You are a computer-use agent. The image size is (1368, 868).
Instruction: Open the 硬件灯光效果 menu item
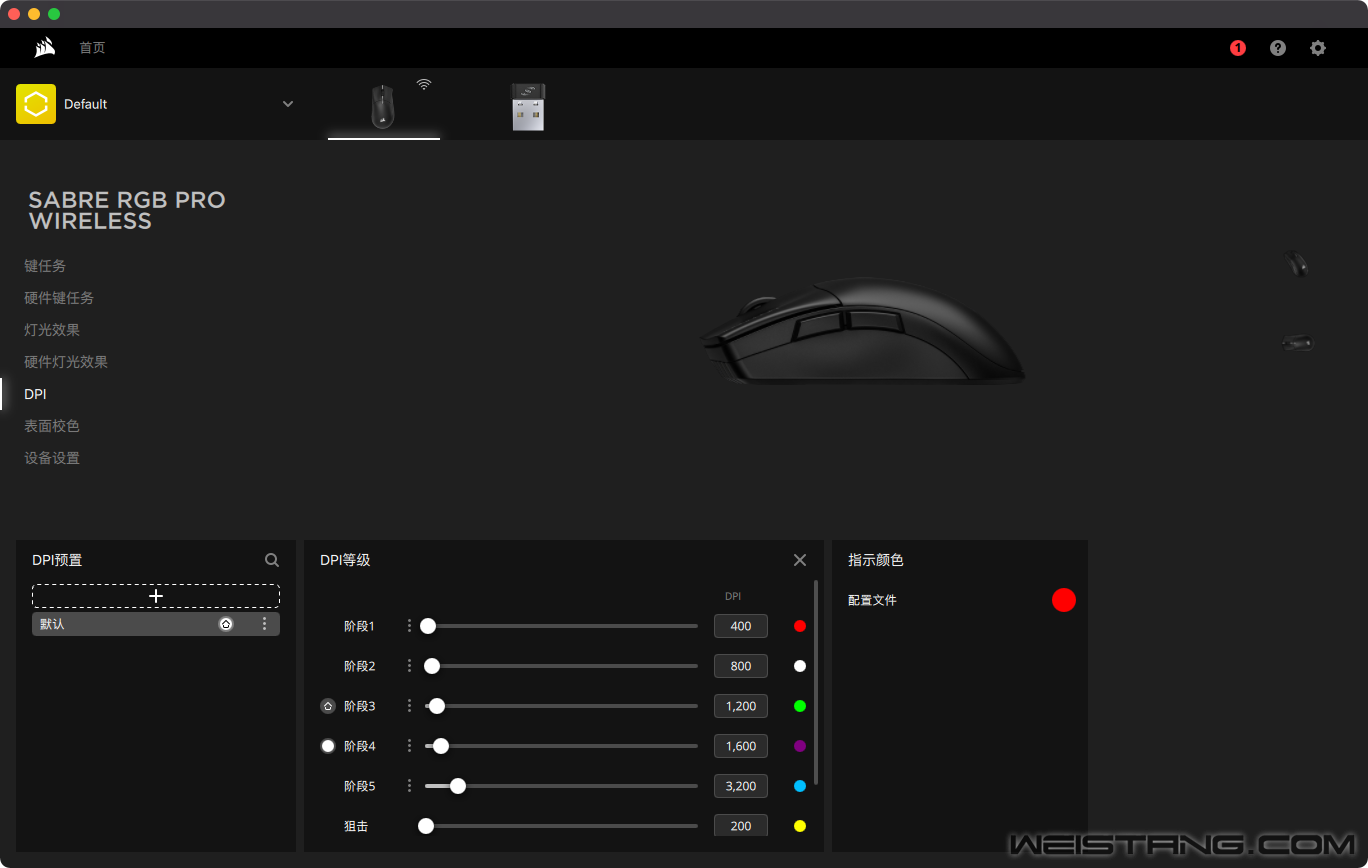point(66,362)
